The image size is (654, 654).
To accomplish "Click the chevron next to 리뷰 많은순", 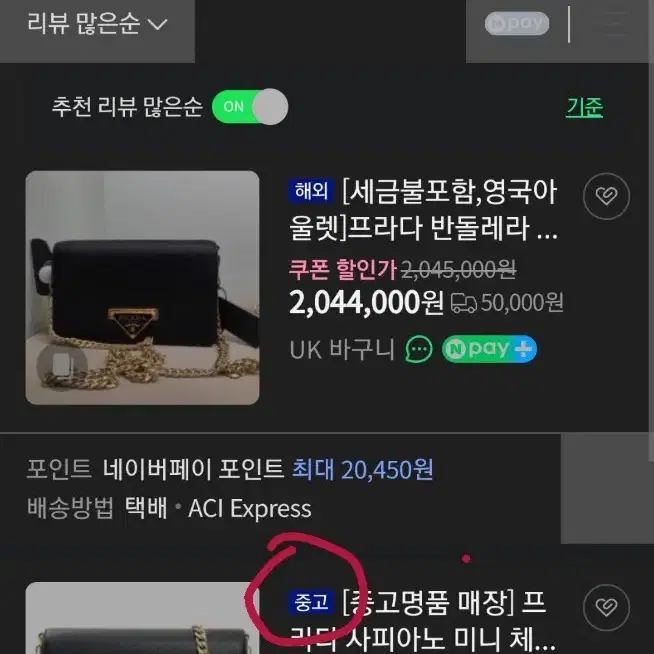I will (158, 25).
